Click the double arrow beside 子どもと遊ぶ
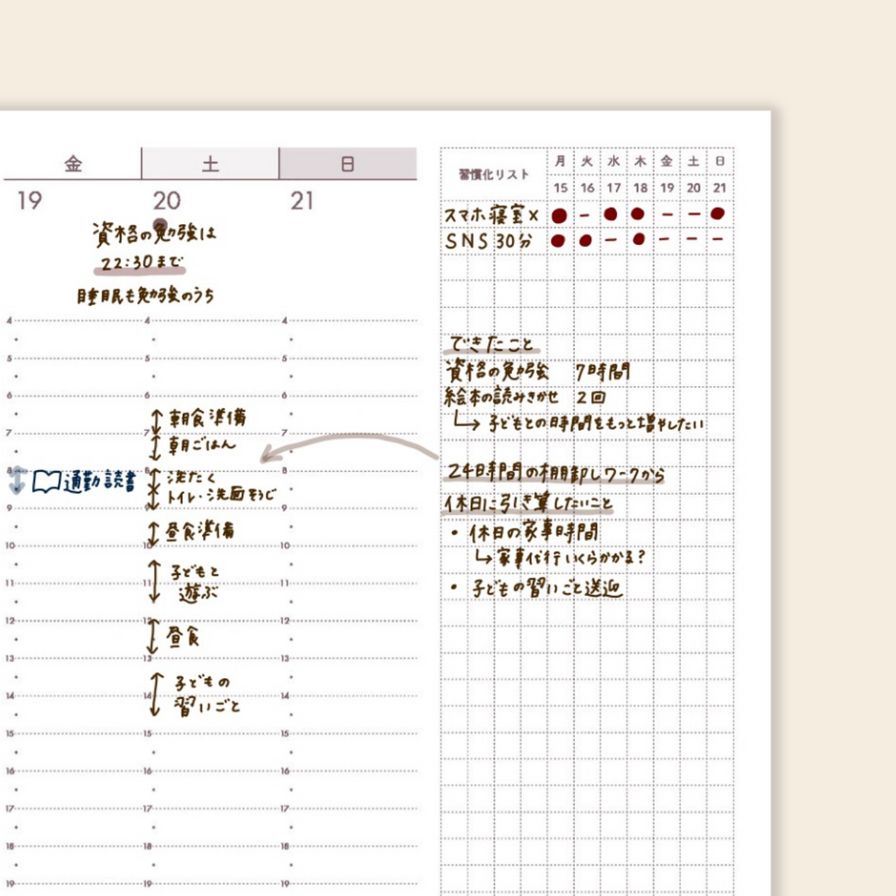 point(154,580)
